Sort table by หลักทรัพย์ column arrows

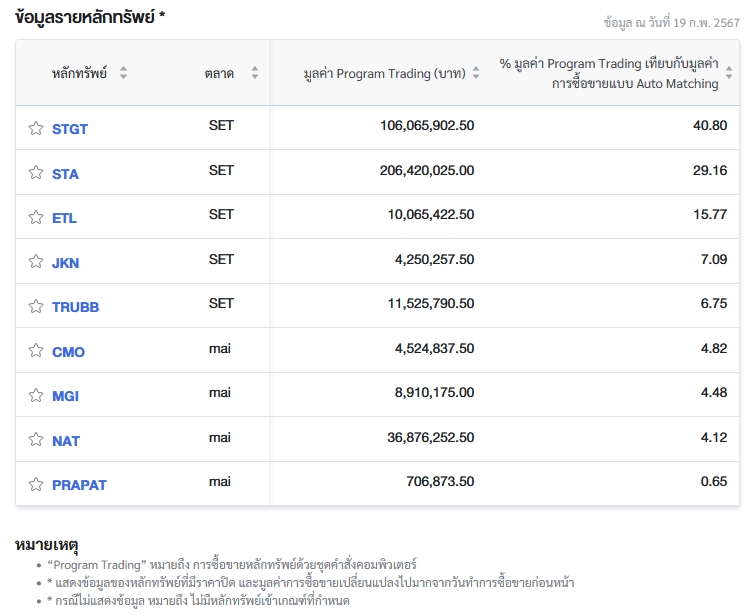[x=123, y=73]
